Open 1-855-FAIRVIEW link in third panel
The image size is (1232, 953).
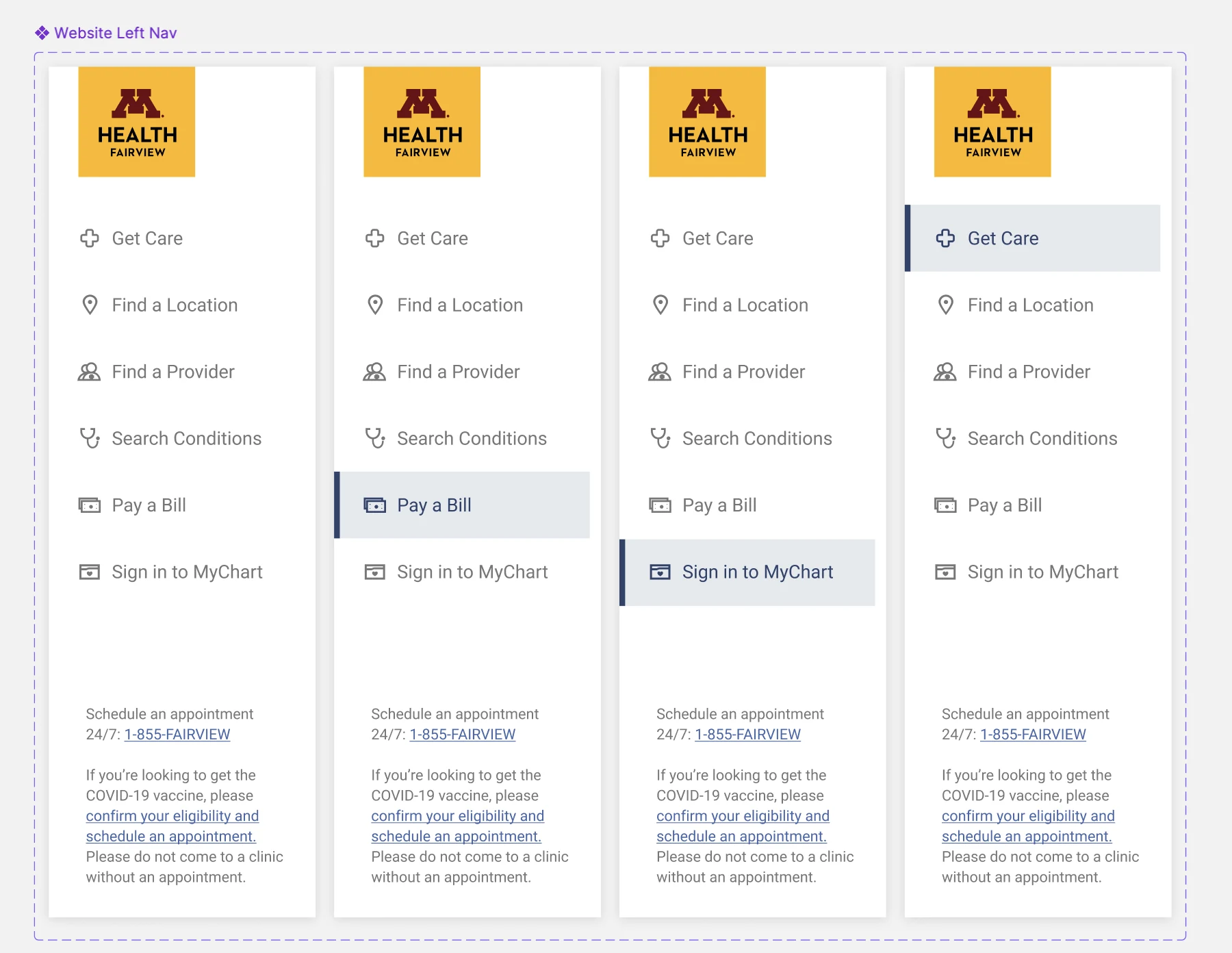coord(748,735)
